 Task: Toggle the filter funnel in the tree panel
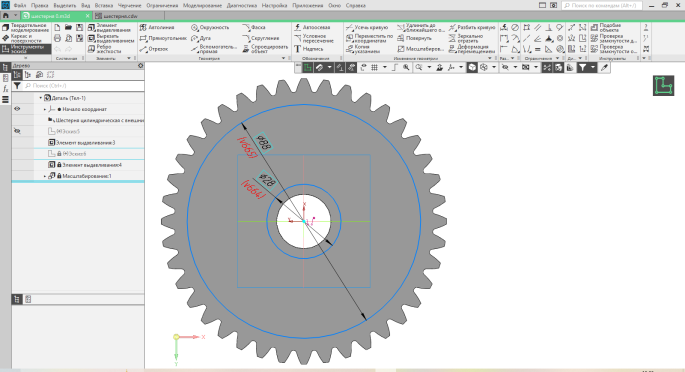click(x=17, y=86)
